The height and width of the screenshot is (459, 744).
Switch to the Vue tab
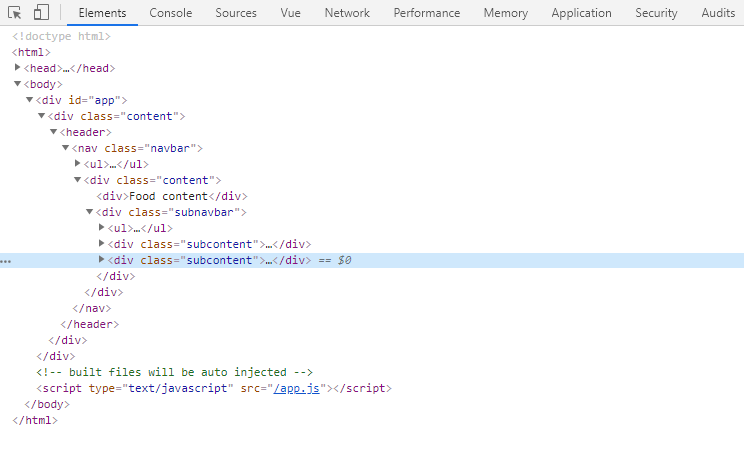[x=290, y=13]
